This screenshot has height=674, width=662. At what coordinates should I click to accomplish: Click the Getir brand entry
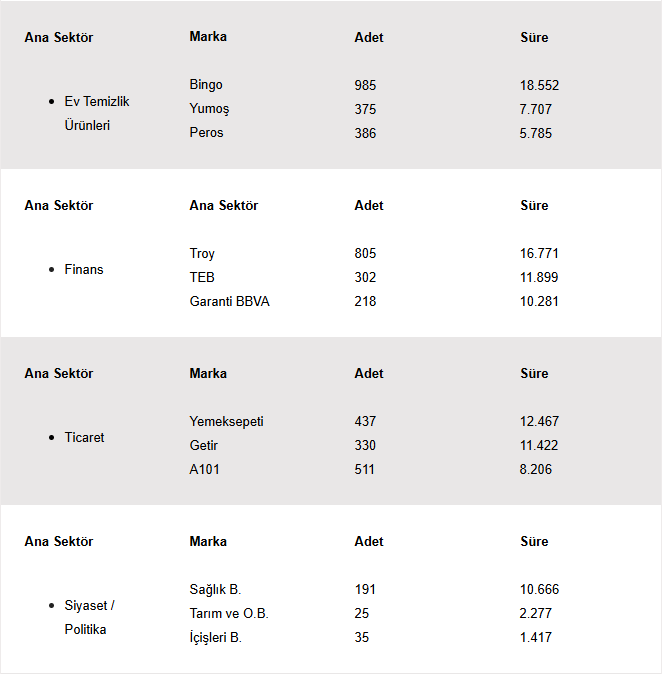pos(203,445)
